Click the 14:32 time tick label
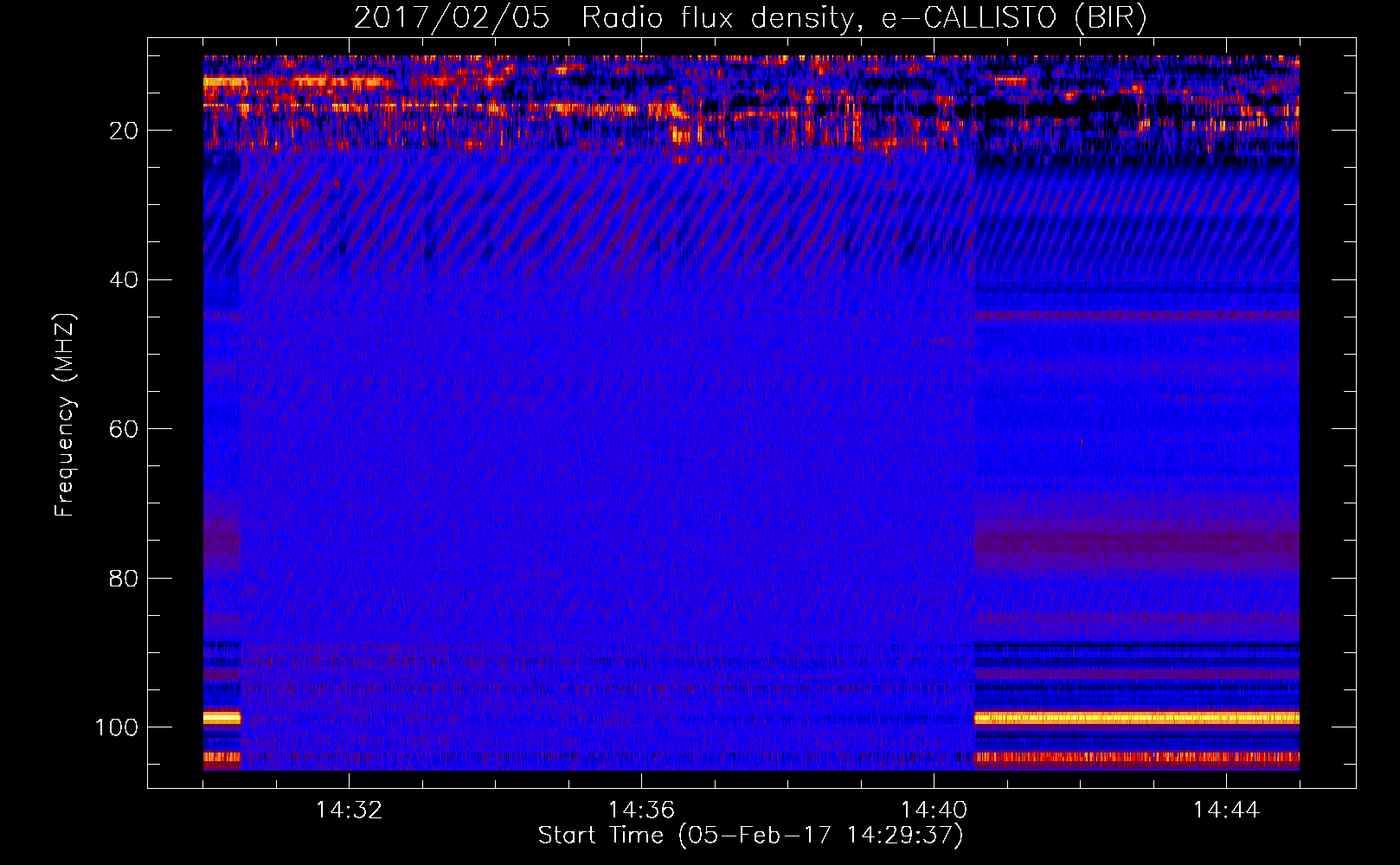Viewport: 1400px width, 865px height. pos(349,811)
